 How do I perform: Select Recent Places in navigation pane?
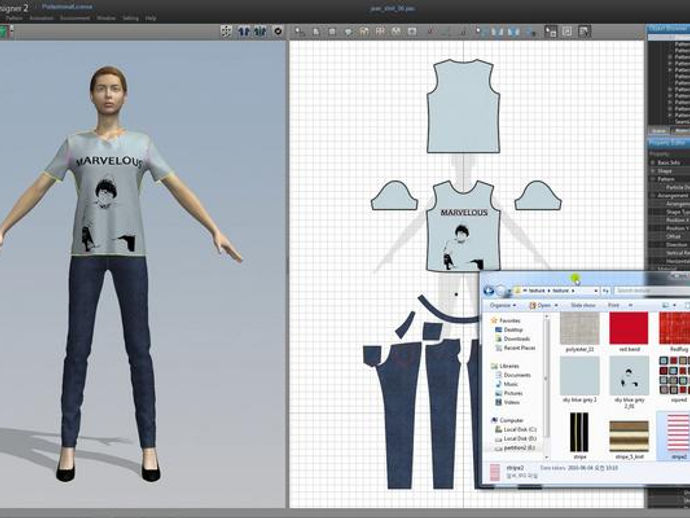point(515,348)
